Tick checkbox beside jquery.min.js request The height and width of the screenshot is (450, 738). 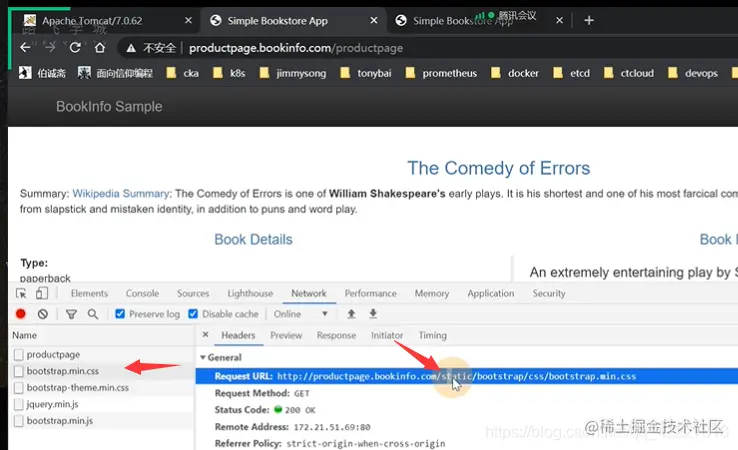click(18, 404)
